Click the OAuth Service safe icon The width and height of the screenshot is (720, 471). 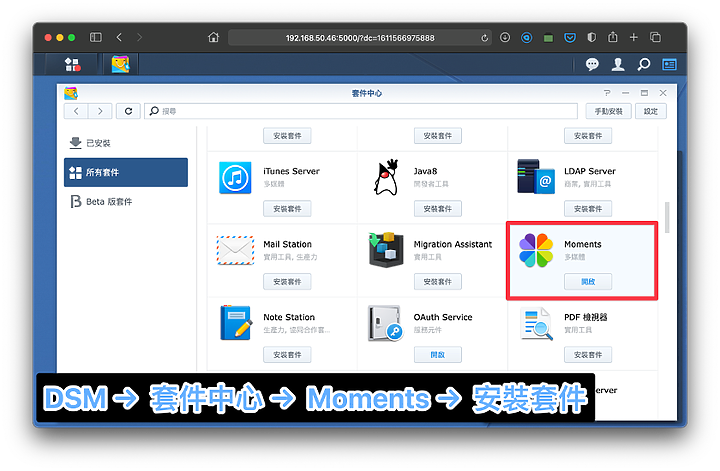(385, 323)
